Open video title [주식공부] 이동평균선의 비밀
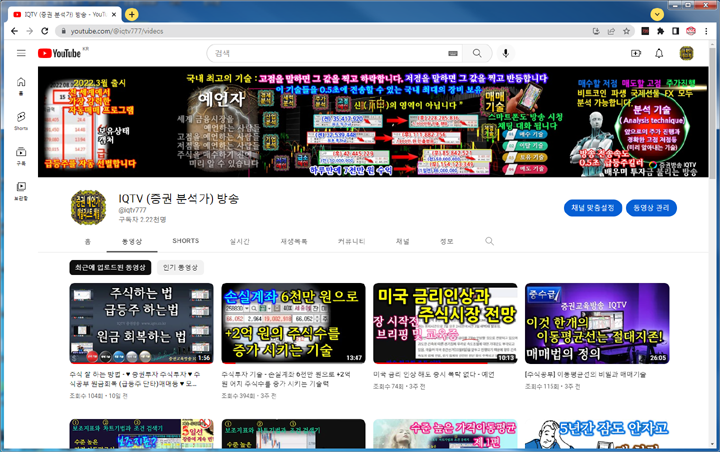 pos(585,375)
